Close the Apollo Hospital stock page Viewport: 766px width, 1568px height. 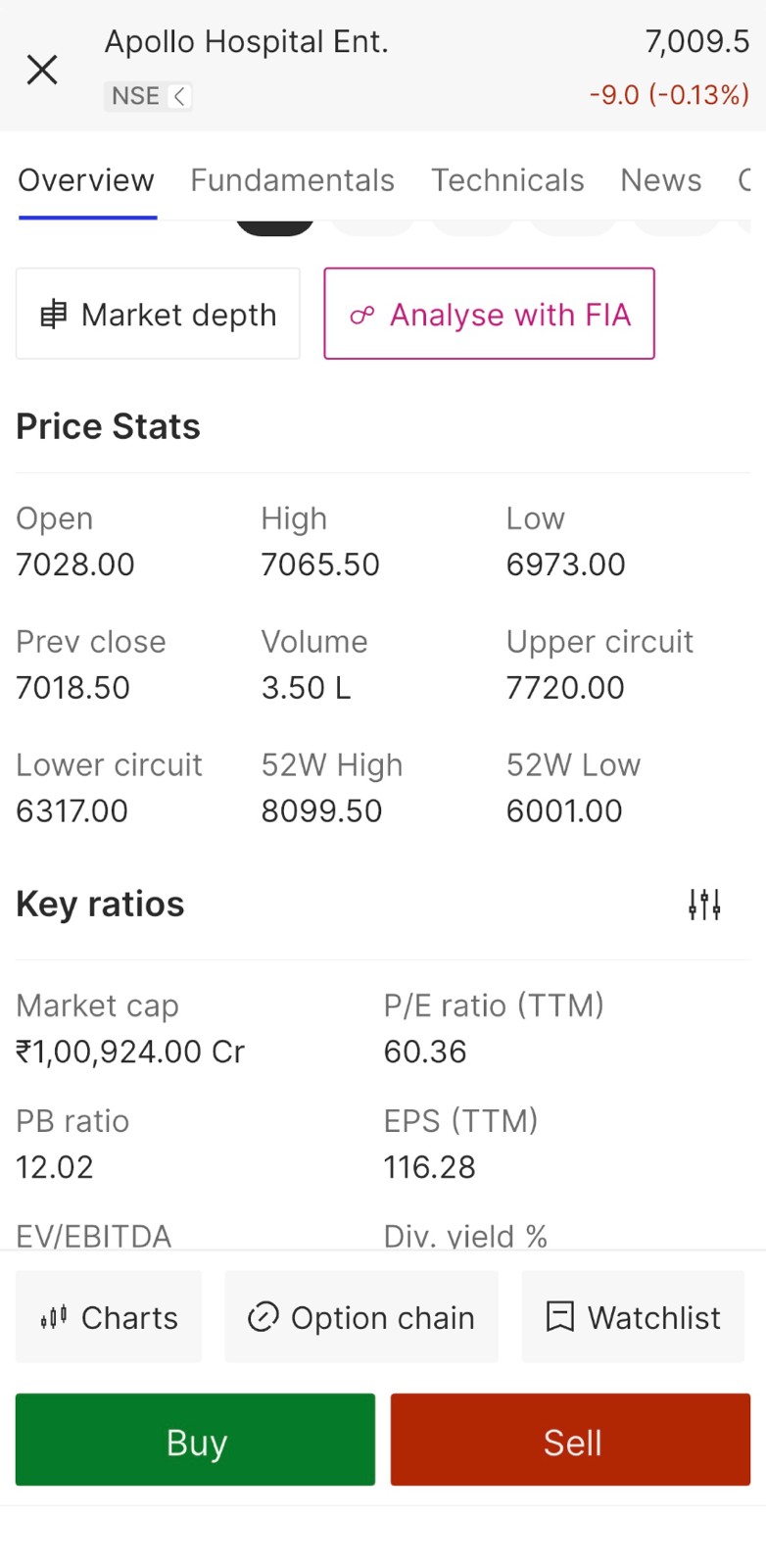[x=42, y=70]
